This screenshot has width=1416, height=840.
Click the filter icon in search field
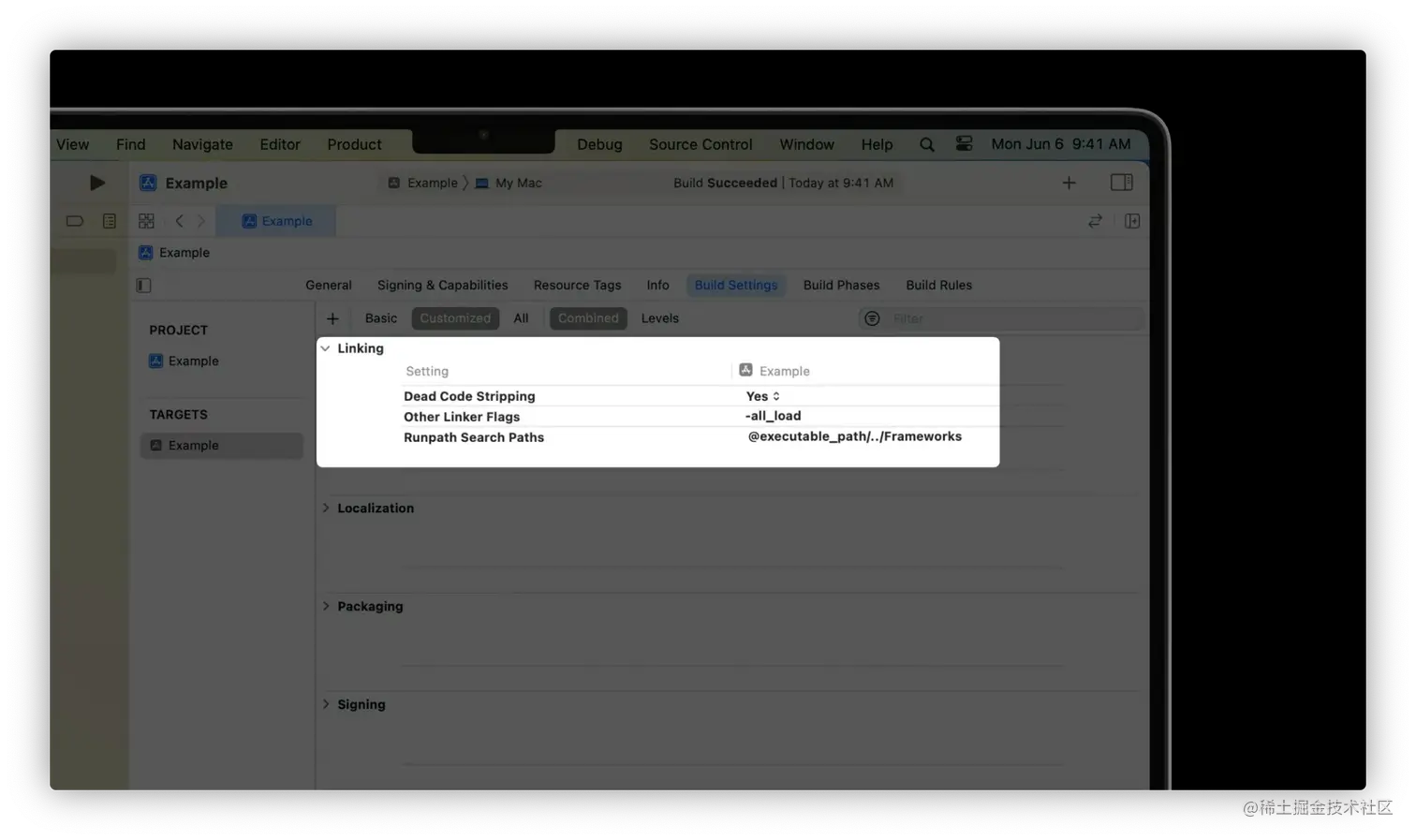[x=872, y=318]
